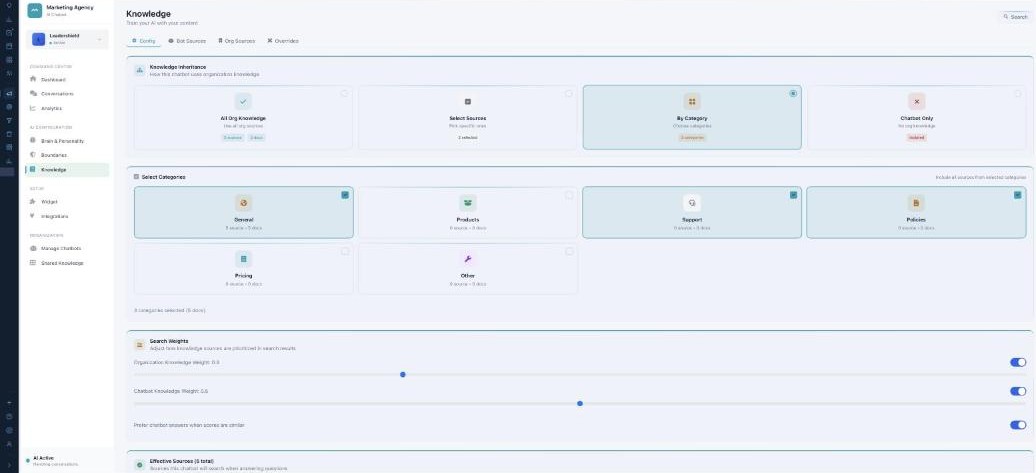Click the Widget puzzle icon

(33, 201)
